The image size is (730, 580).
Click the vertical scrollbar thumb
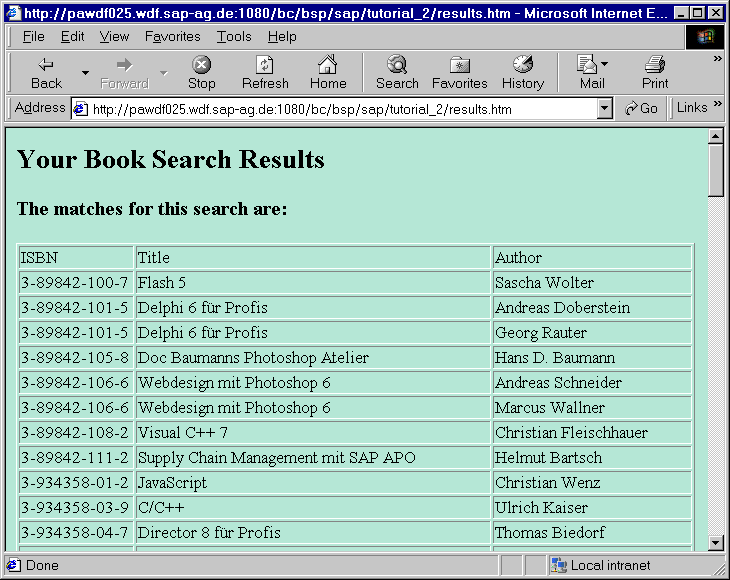point(715,170)
